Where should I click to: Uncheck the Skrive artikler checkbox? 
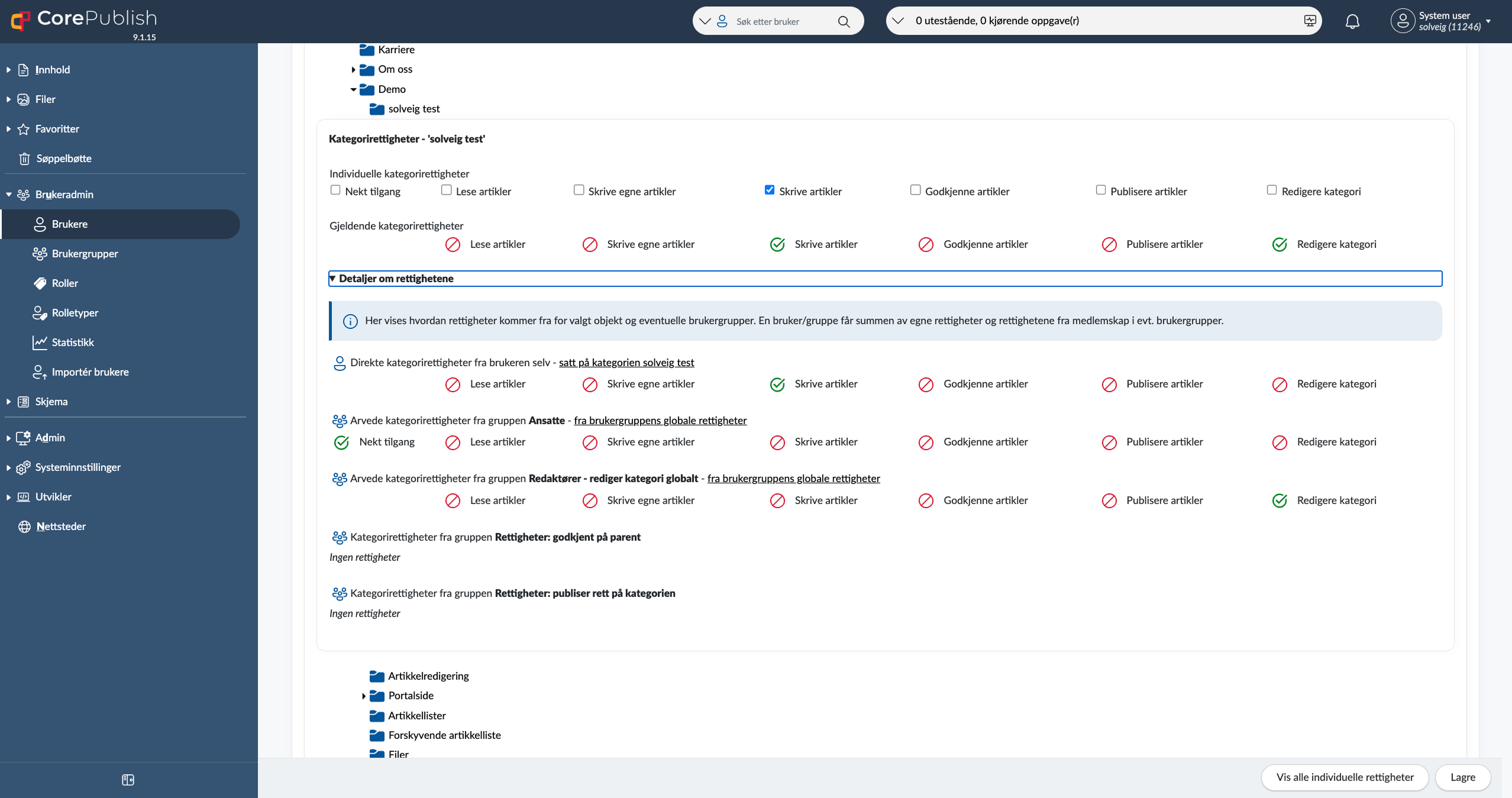click(x=770, y=190)
